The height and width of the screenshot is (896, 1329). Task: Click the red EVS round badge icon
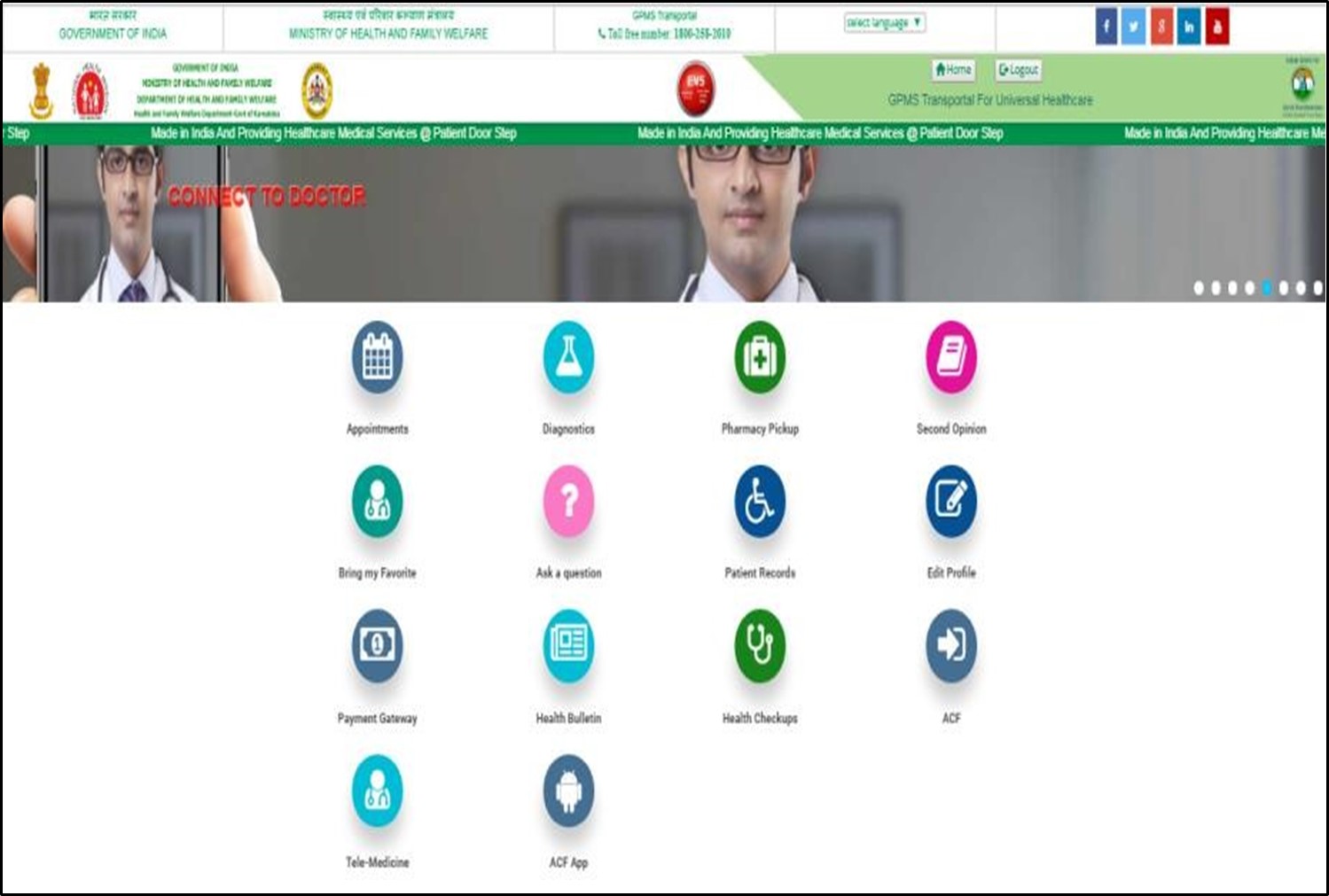click(x=696, y=88)
